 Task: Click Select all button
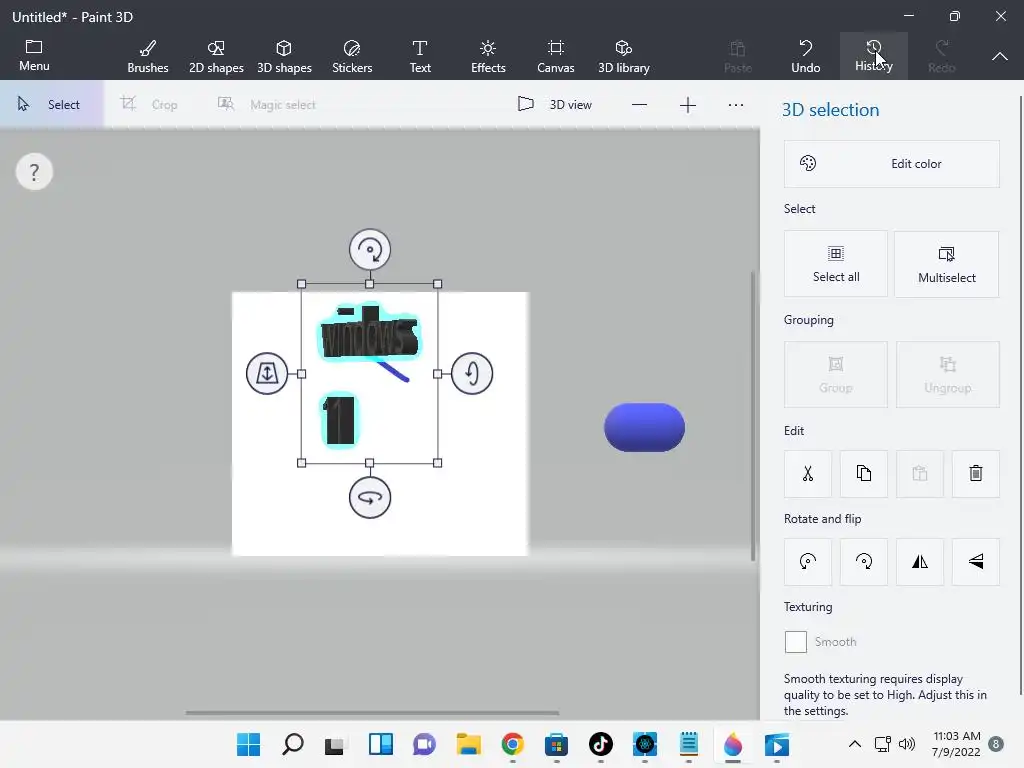coord(836,264)
